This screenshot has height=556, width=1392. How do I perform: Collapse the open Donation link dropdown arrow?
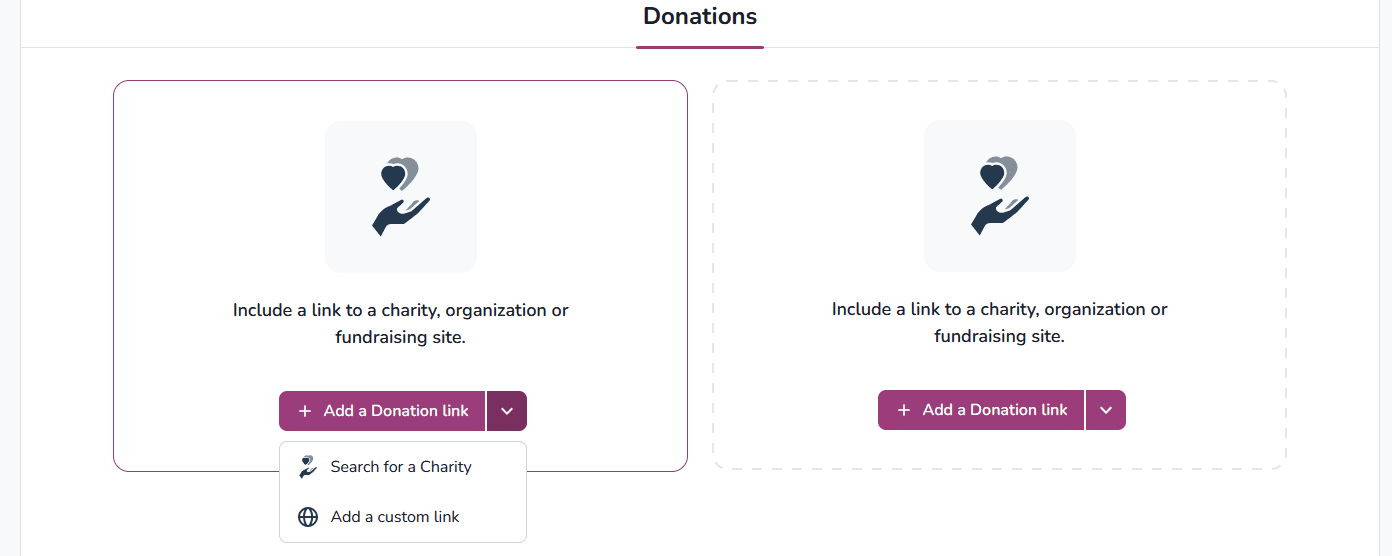[507, 411]
